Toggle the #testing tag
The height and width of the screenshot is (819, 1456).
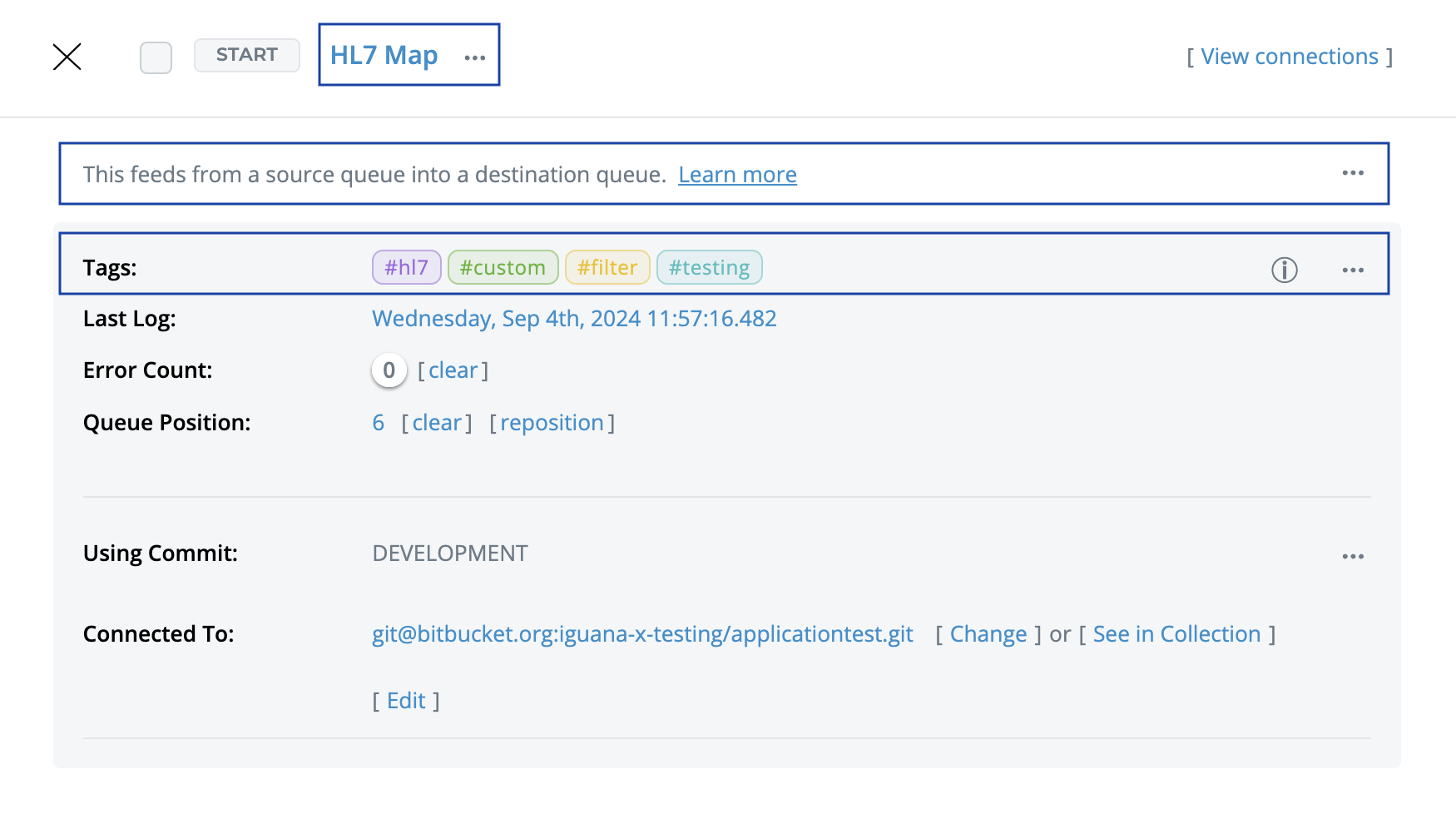coord(709,267)
